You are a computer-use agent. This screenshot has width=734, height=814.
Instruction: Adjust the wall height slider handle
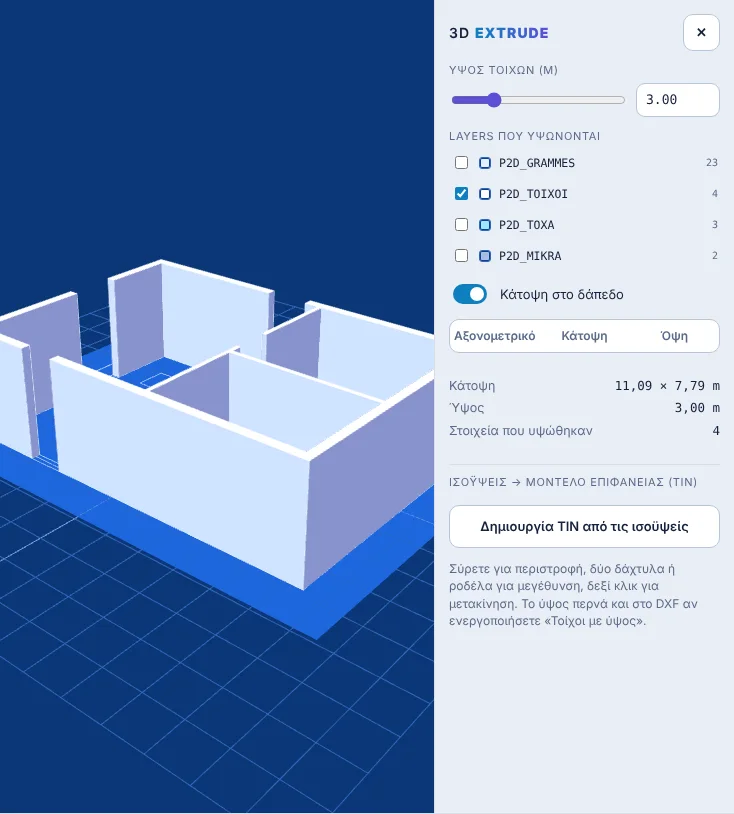point(494,100)
